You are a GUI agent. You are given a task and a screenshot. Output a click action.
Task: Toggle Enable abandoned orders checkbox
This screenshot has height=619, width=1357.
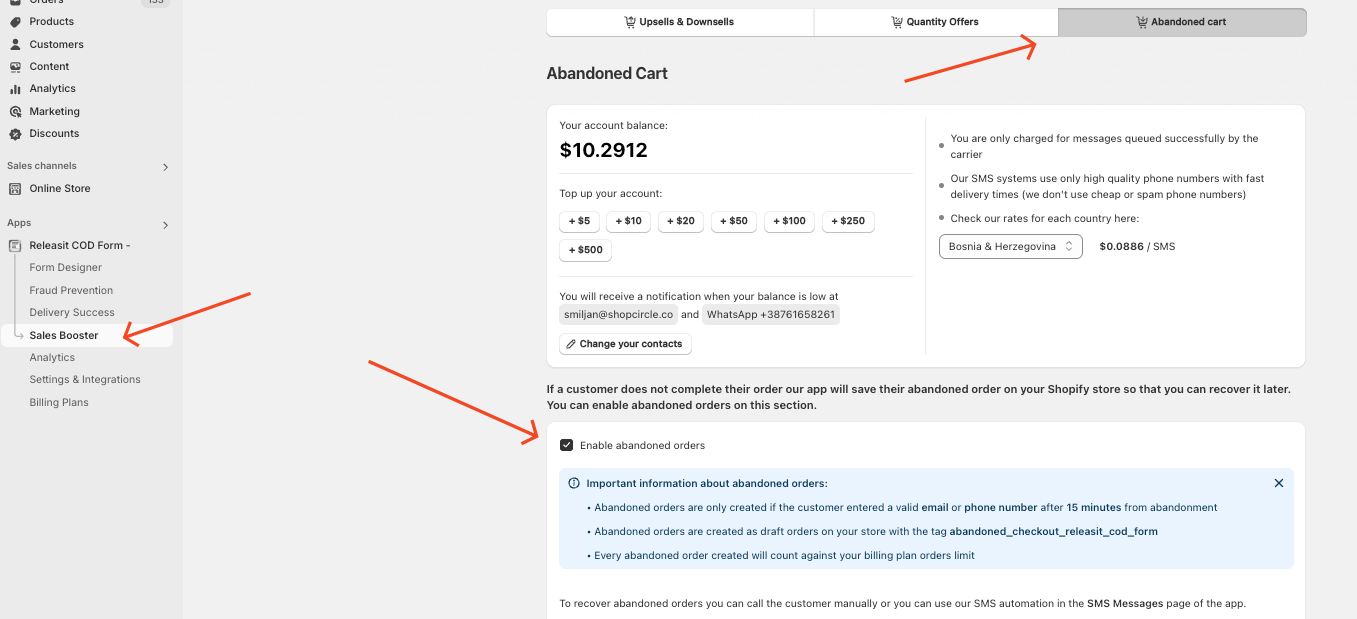567,445
